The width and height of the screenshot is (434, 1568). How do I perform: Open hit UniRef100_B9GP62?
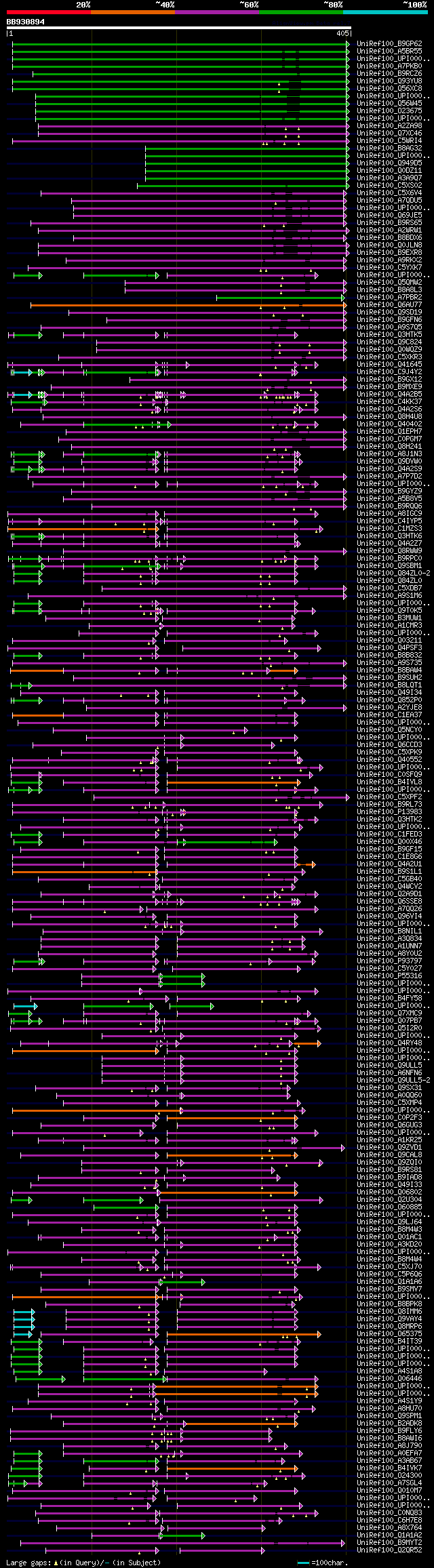point(389,43)
